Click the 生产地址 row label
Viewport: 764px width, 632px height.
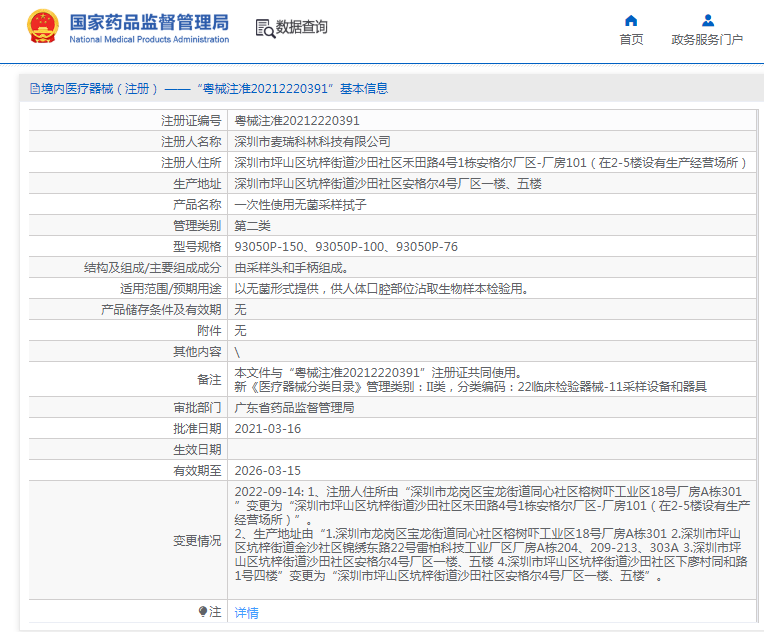coord(197,184)
